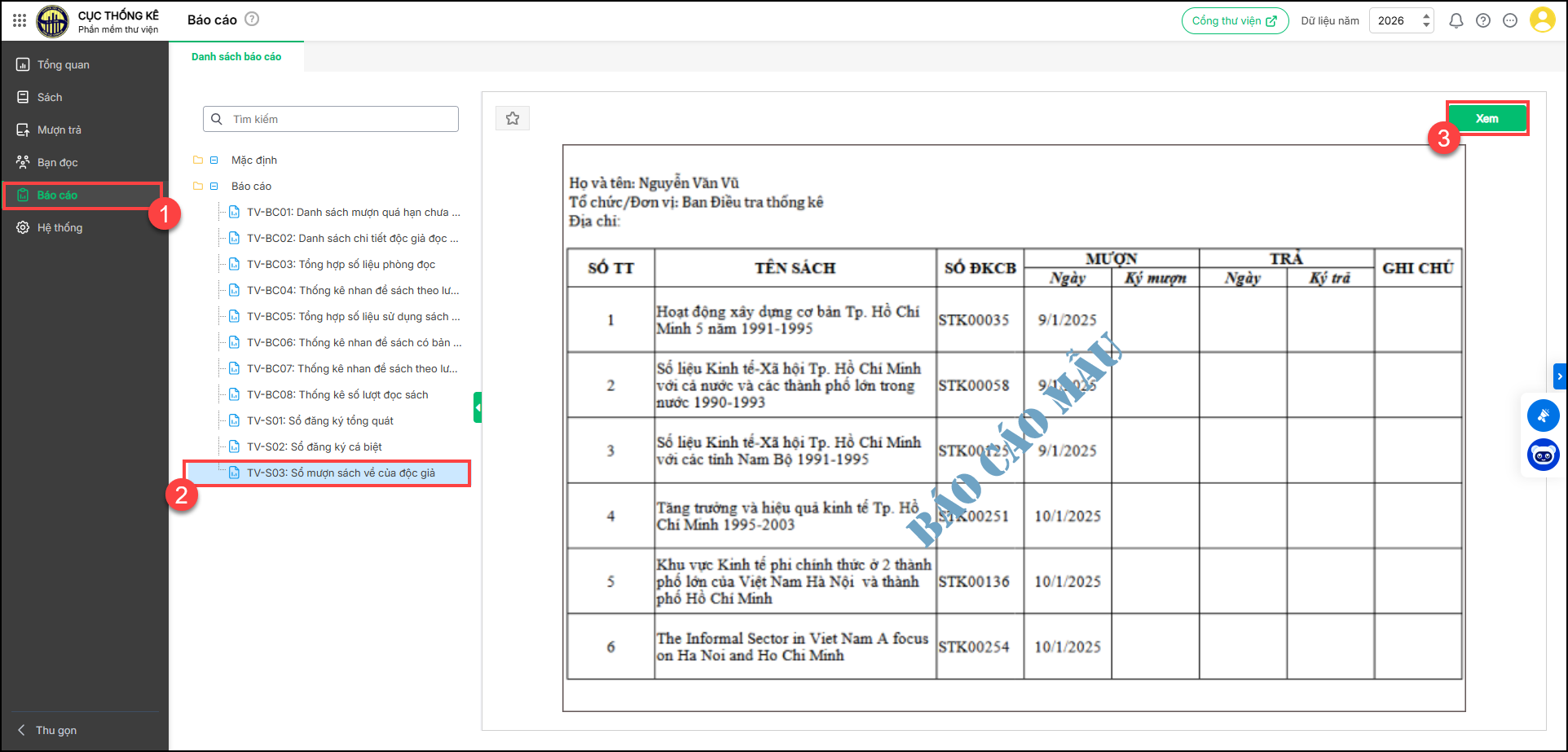Open the help question mark icon in header

pos(1483,21)
